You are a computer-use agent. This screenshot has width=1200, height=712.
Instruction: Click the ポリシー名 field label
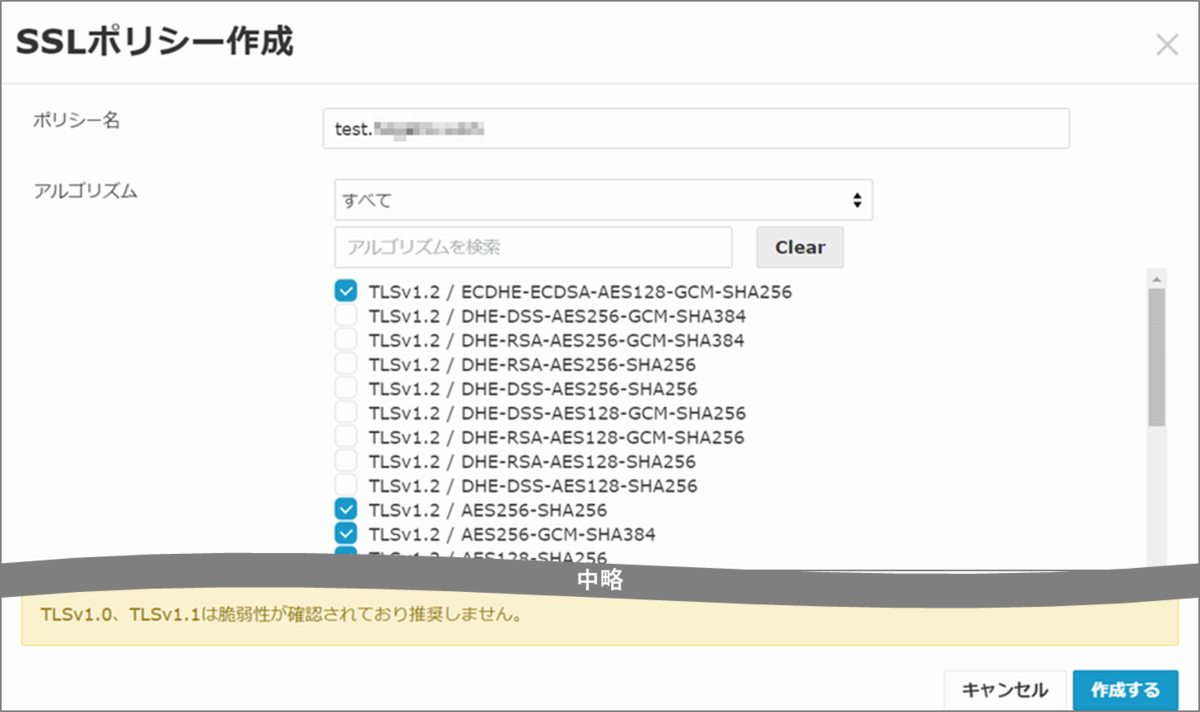[x=76, y=120]
